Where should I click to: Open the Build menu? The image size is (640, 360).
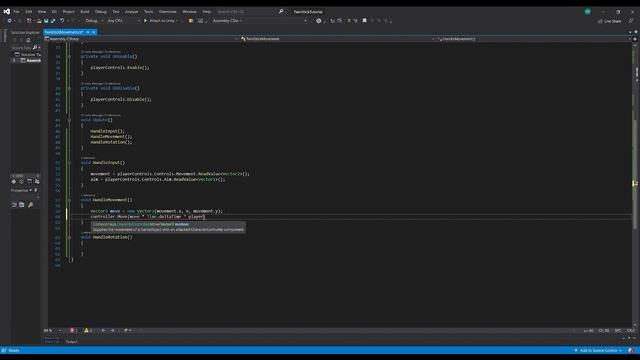[84, 11]
